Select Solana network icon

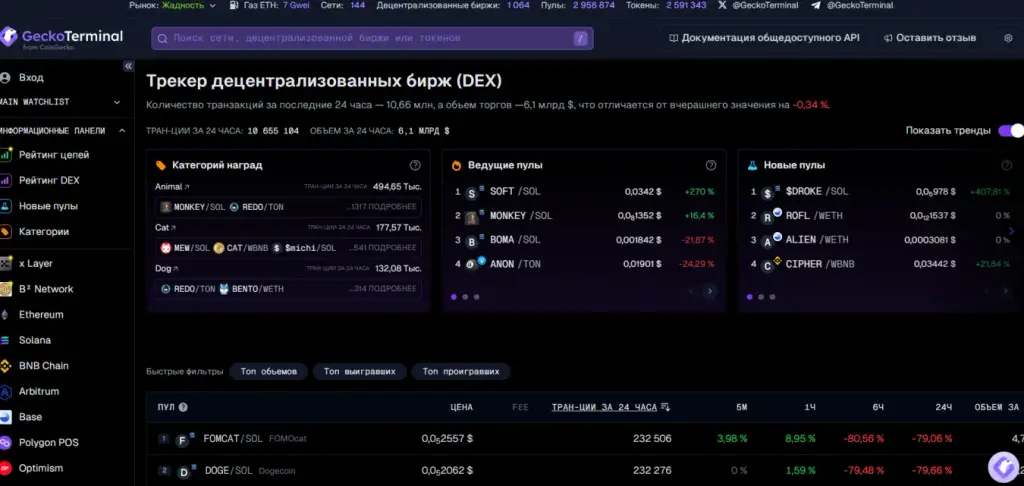[6, 340]
